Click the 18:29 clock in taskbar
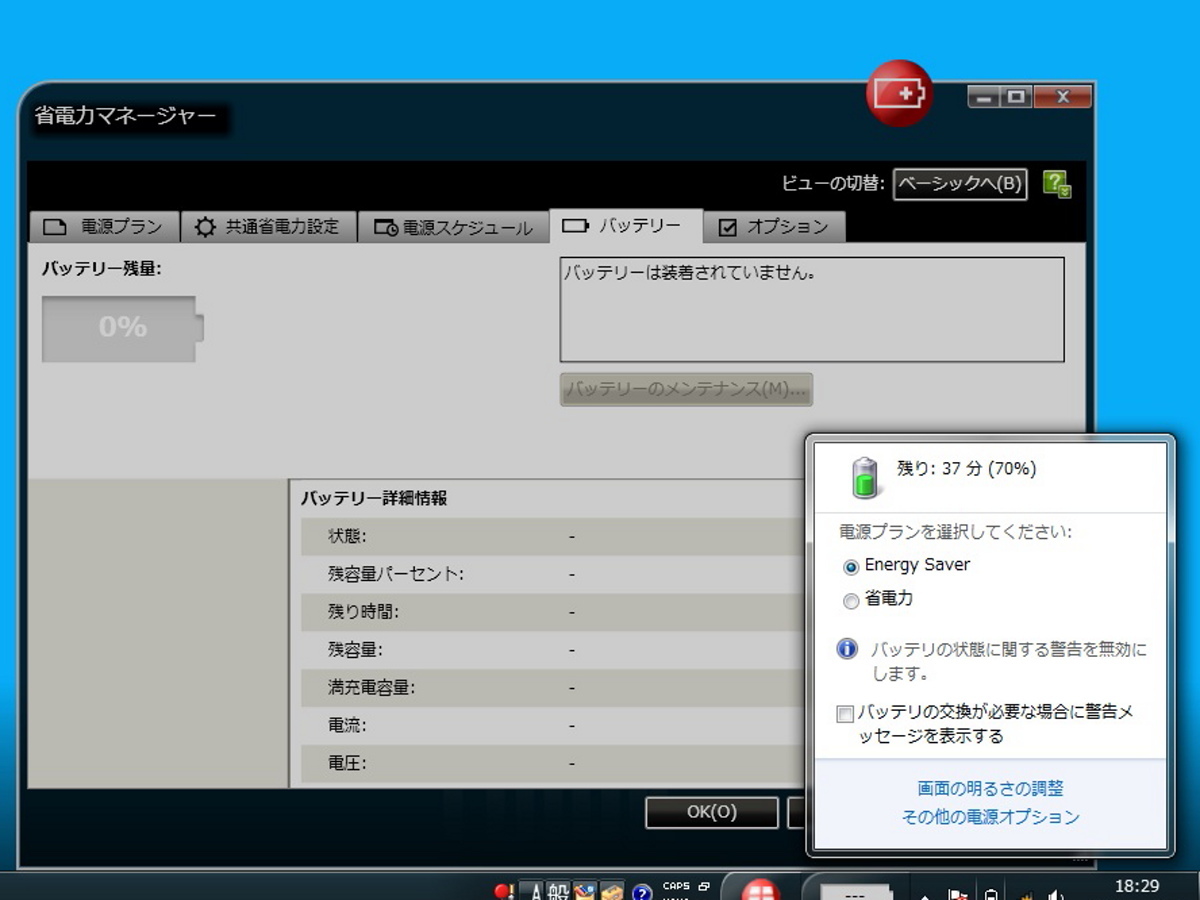The height and width of the screenshot is (900, 1200). point(1136,886)
